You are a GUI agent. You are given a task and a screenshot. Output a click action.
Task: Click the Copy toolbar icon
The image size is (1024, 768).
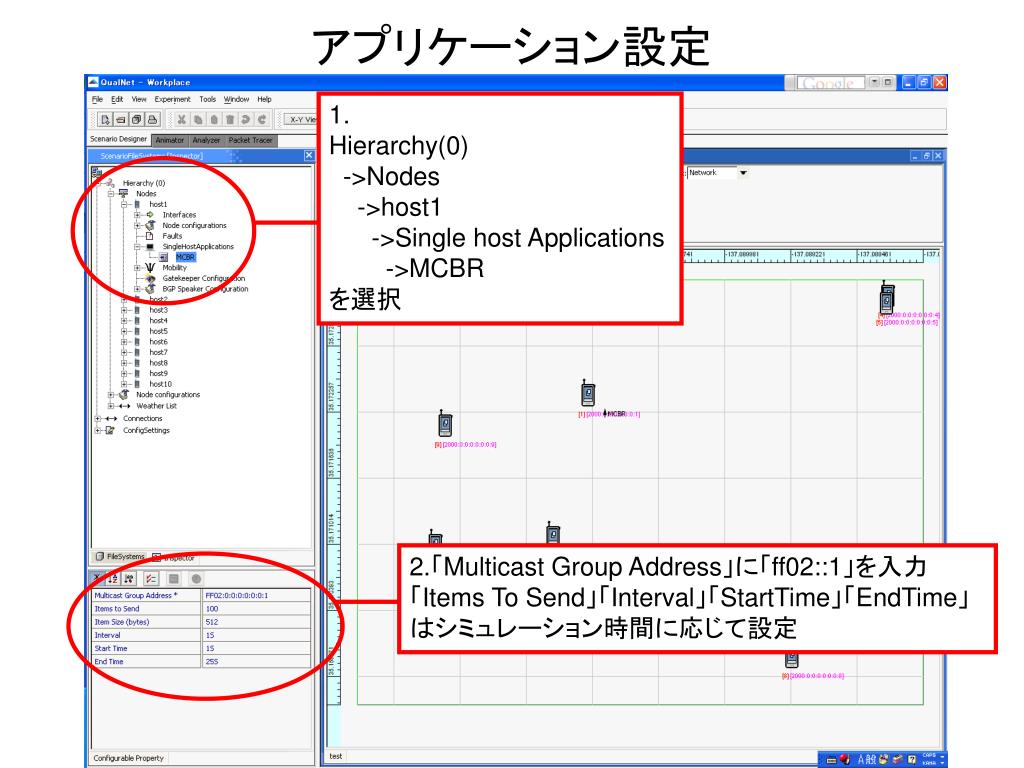click(x=198, y=120)
